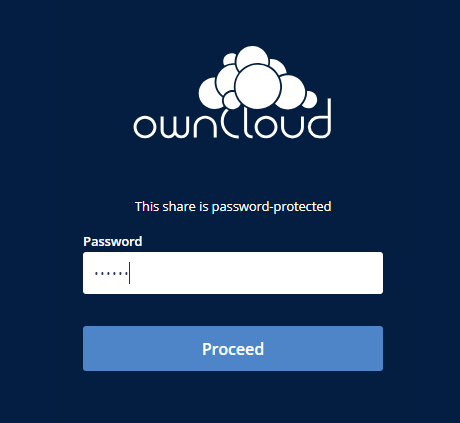Click the text cursor inside the password field
Screen dimensions: 460x423
pyautogui.click(x=129, y=273)
